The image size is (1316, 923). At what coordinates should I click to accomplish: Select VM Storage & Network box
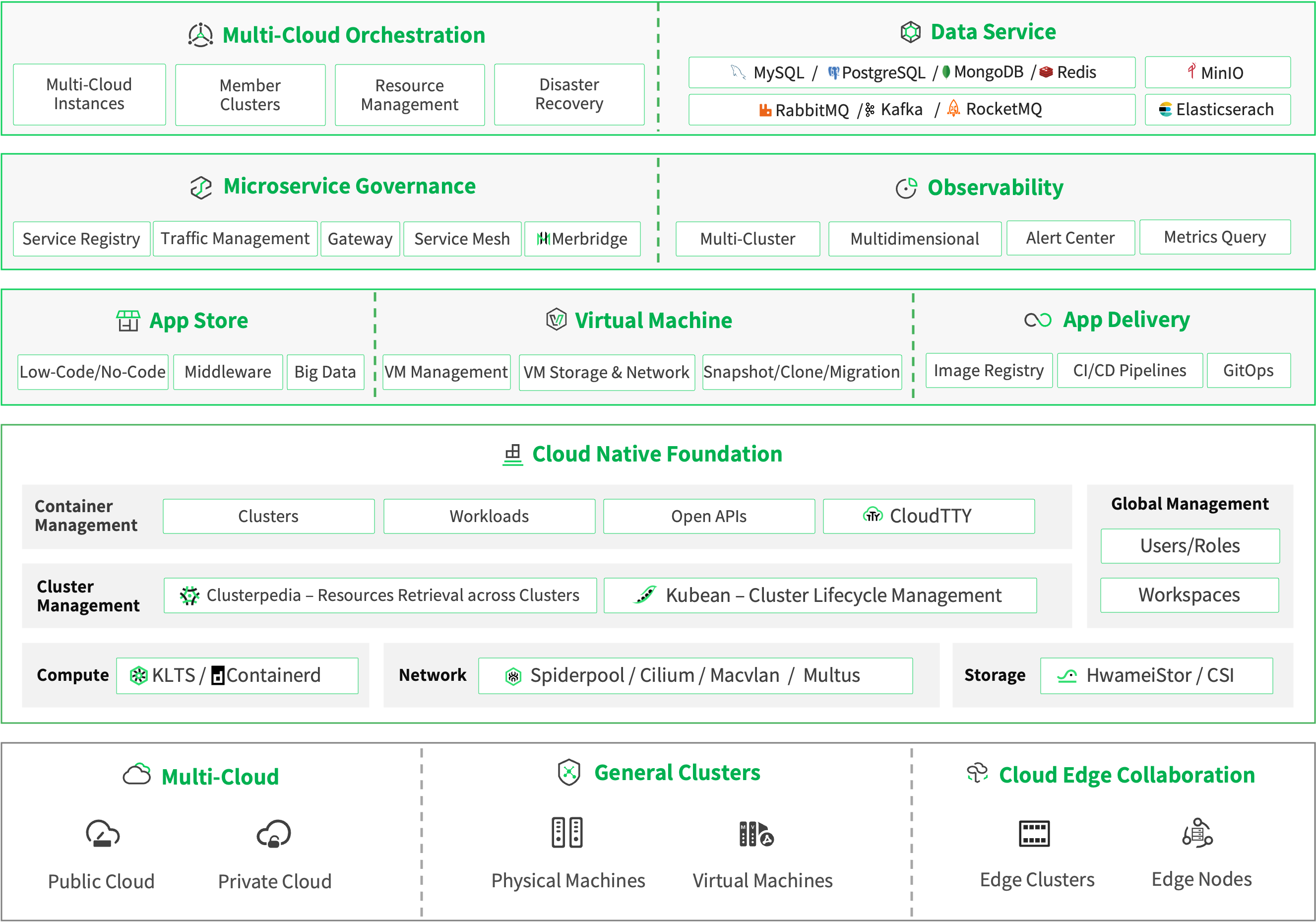coord(607,373)
